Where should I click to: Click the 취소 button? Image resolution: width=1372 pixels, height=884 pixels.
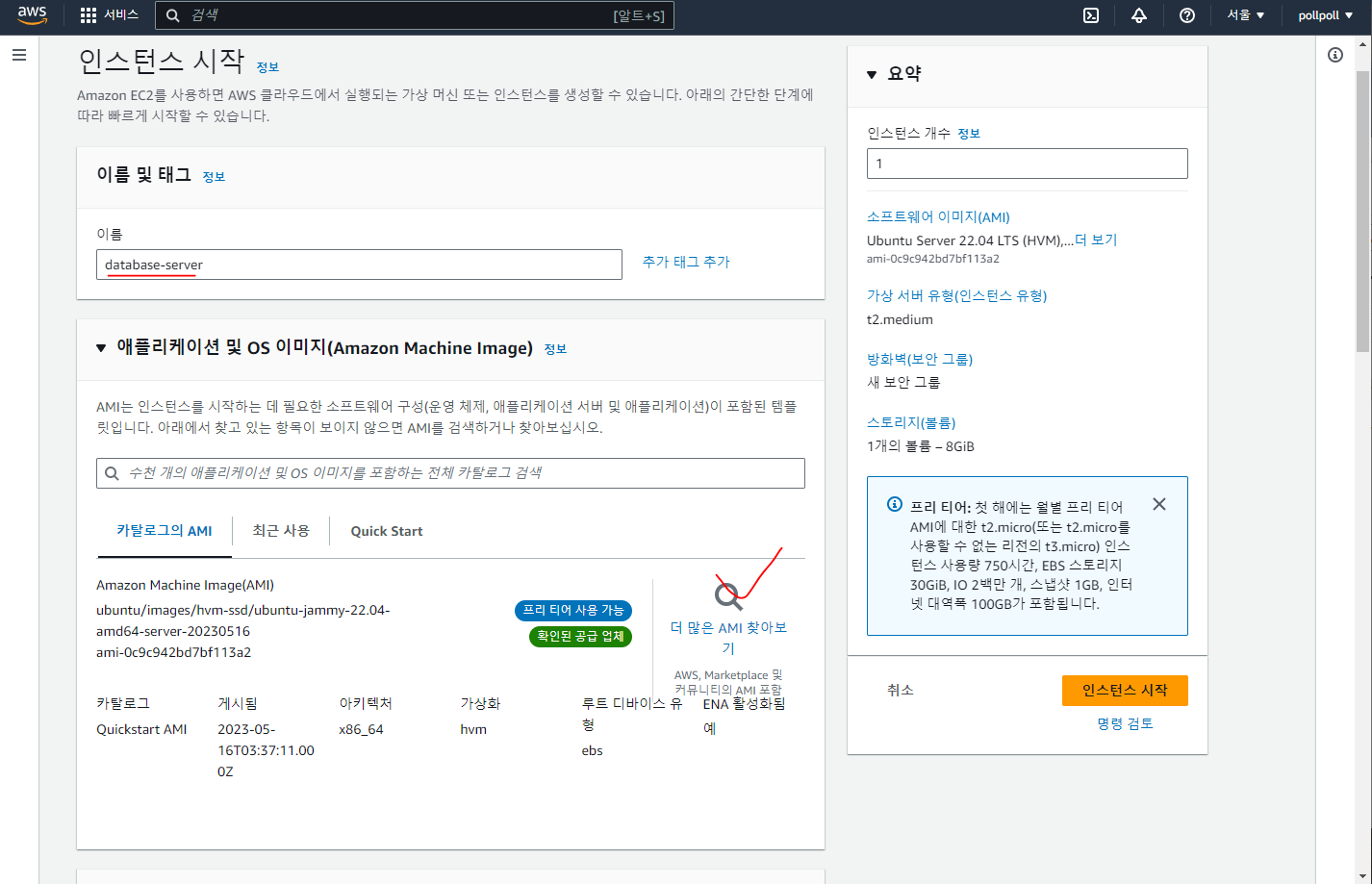click(x=901, y=690)
